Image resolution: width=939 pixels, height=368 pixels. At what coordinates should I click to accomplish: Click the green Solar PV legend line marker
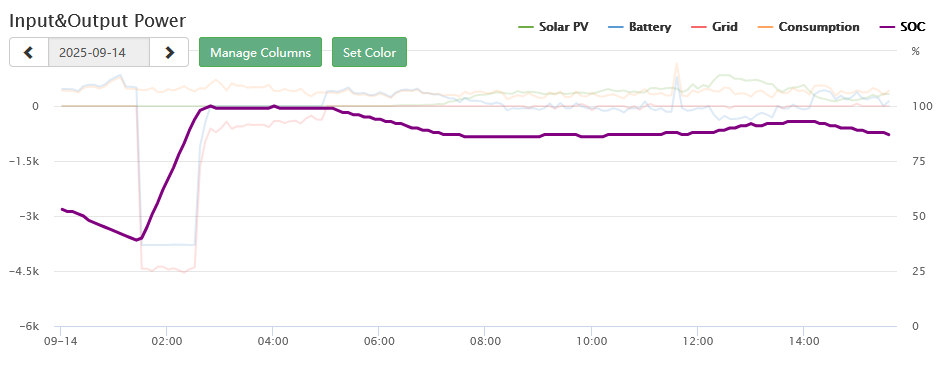526,27
